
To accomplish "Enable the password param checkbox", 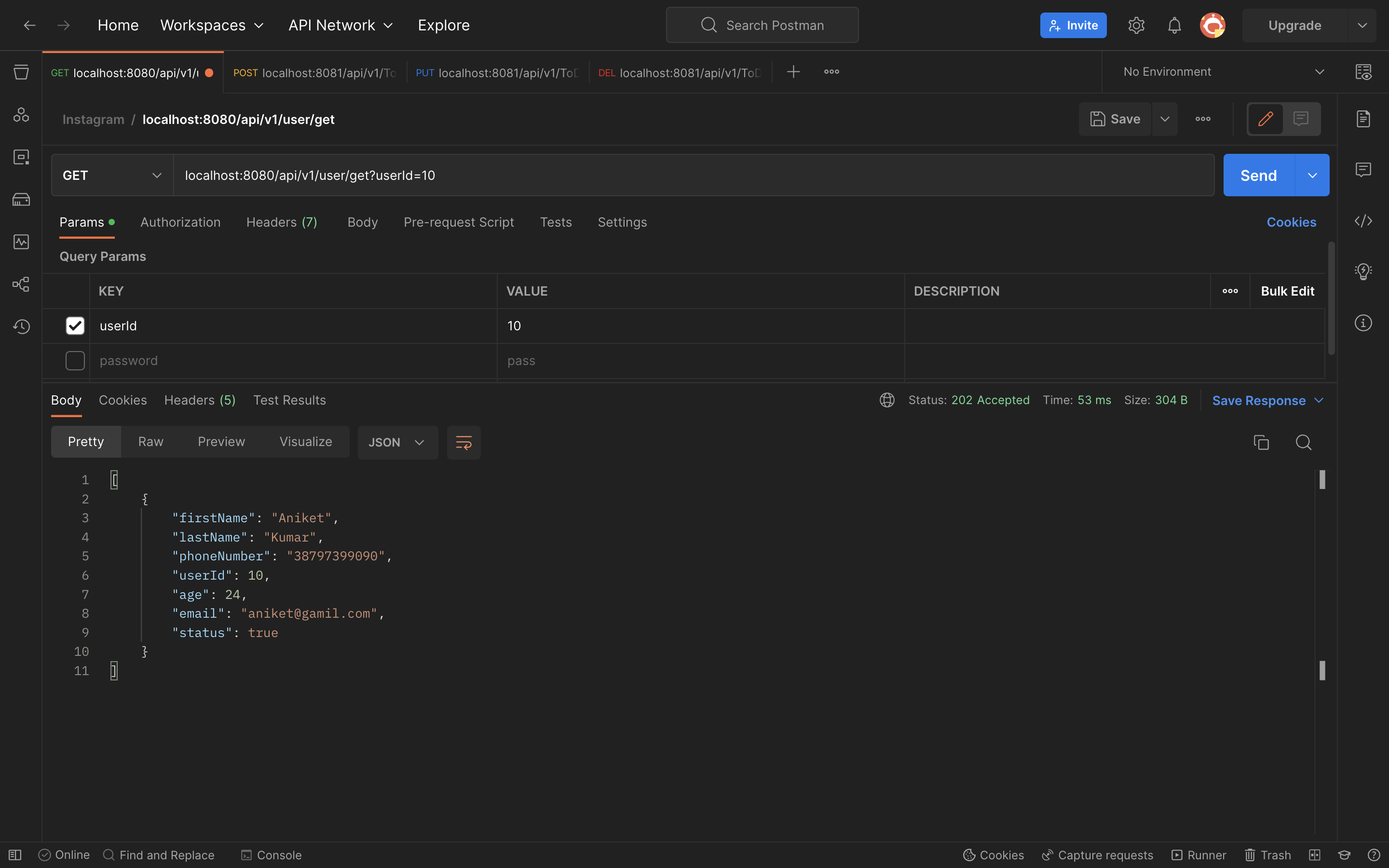I will point(75,361).
